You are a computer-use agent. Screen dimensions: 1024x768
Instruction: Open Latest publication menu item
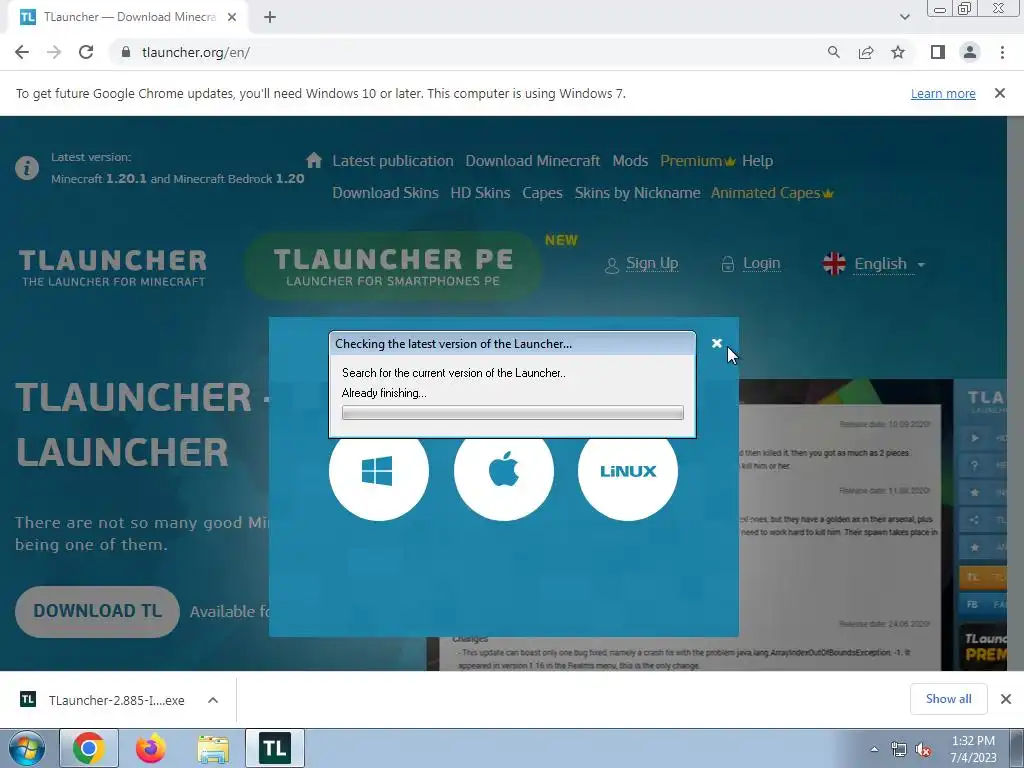pyautogui.click(x=392, y=161)
